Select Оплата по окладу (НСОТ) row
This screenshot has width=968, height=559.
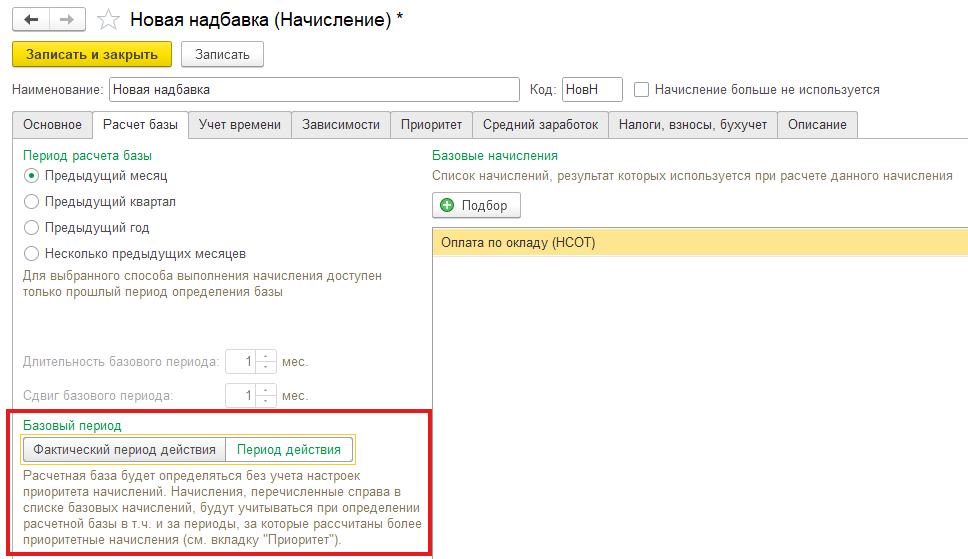700,243
